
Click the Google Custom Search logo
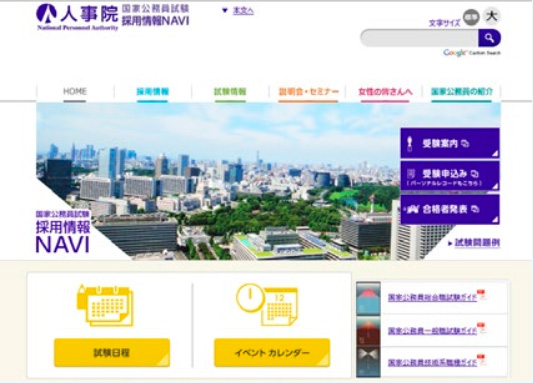472,53
